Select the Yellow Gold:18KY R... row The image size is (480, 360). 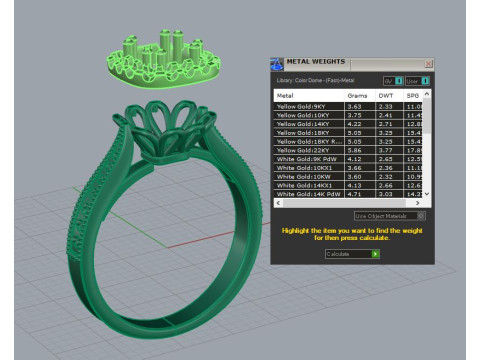point(348,142)
